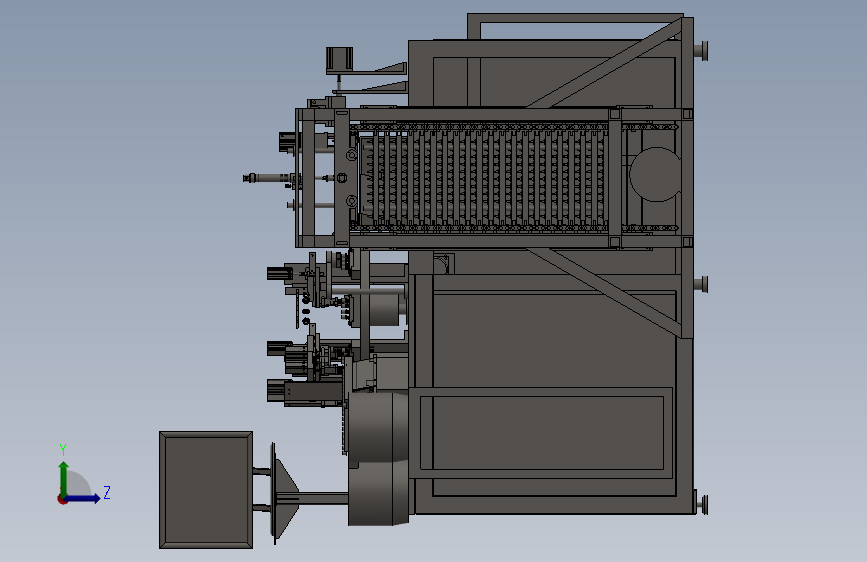Click the blue Z axis arrow of the triad
867x562 pixels.
click(83, 498)
